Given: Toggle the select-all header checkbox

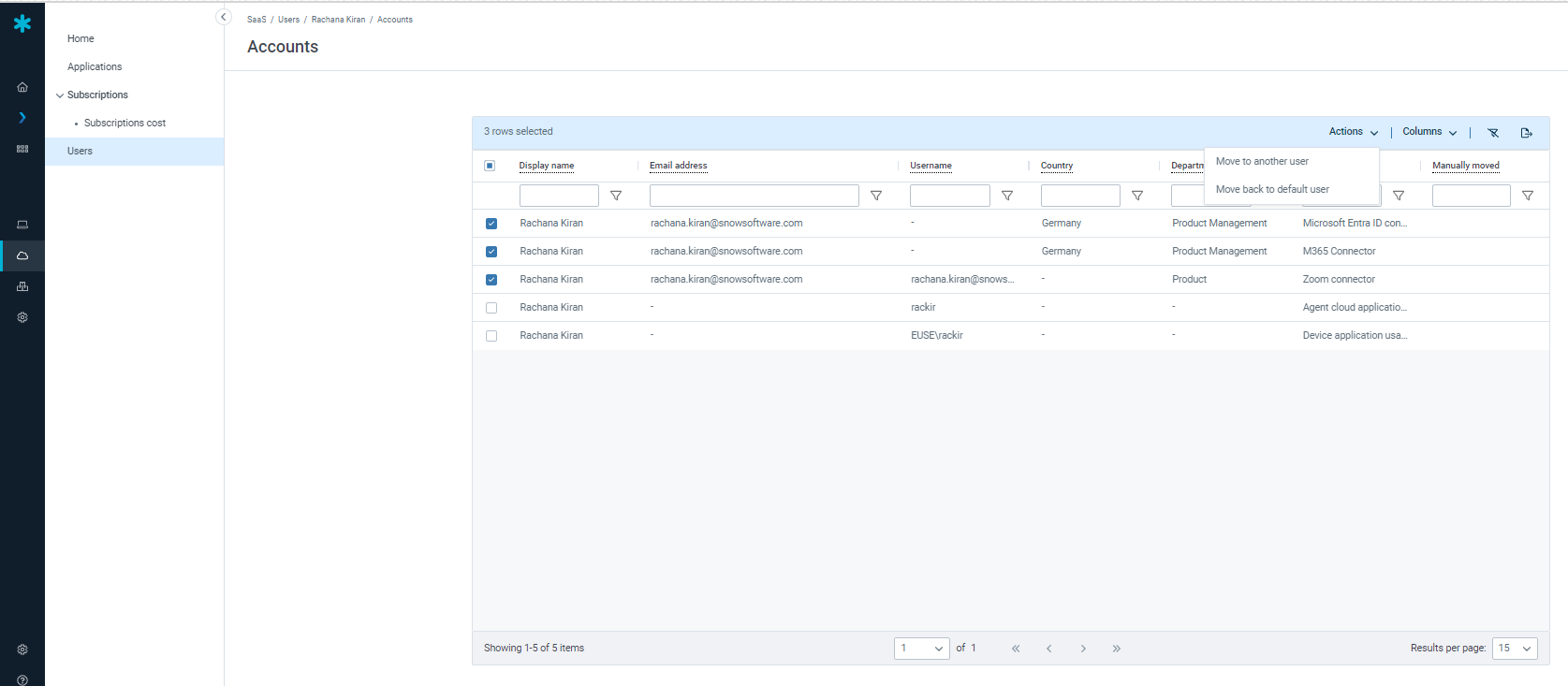Looking at the screenshot, I should pos(490,166).
